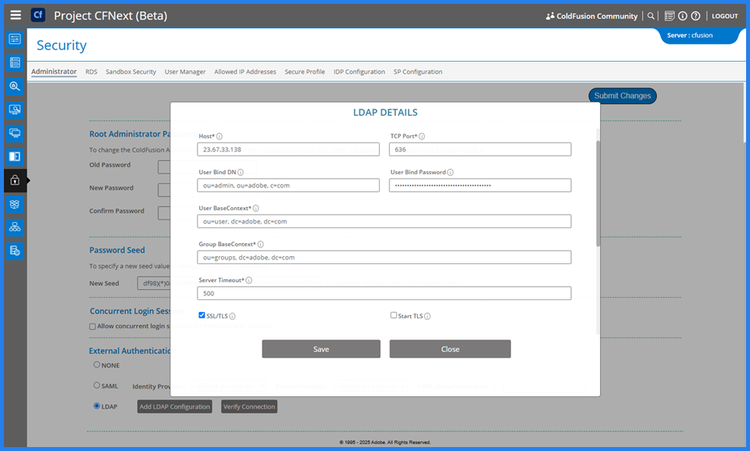
Task: Open the Sandbox Security tab
Action: click(131, 72)
